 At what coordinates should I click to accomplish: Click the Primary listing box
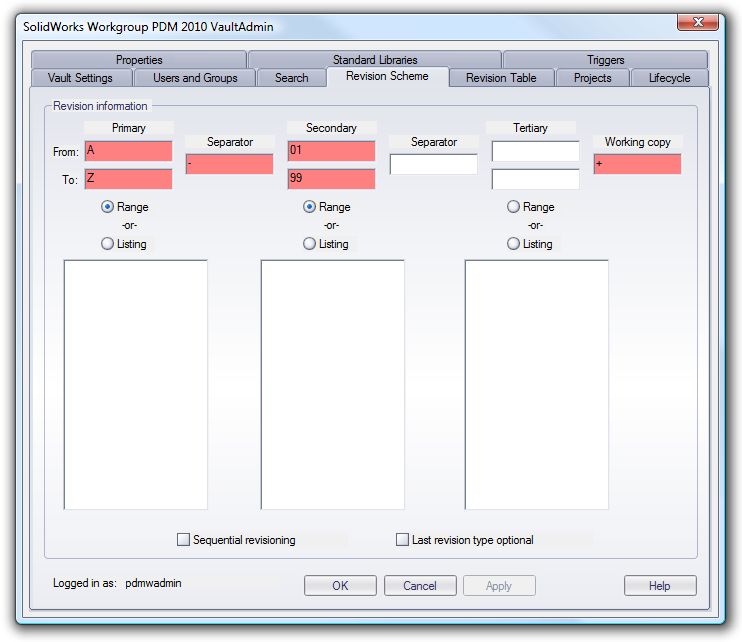[136, 385]
